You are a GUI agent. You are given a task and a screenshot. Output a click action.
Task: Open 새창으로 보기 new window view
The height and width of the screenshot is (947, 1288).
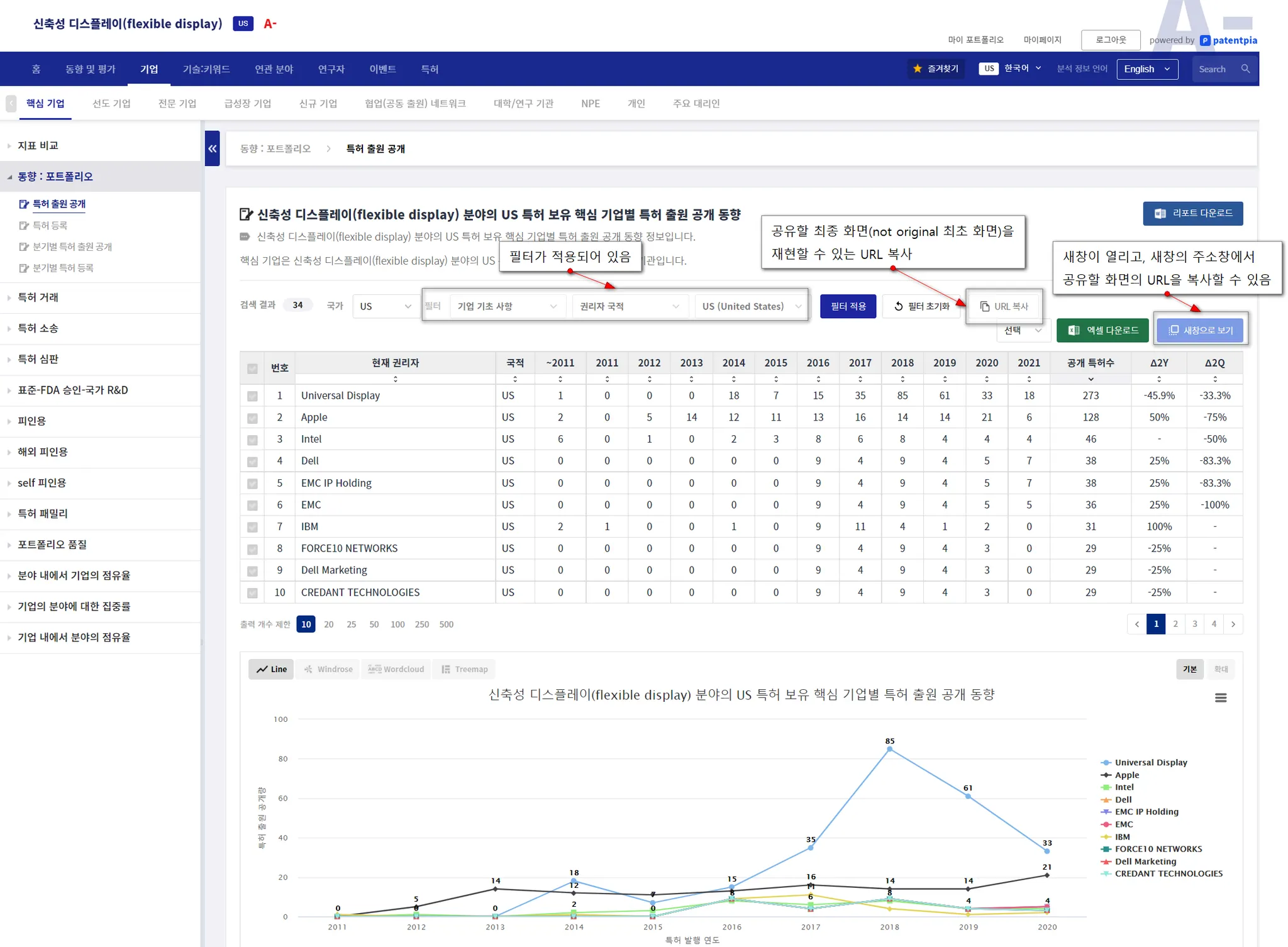[1200, 330]
